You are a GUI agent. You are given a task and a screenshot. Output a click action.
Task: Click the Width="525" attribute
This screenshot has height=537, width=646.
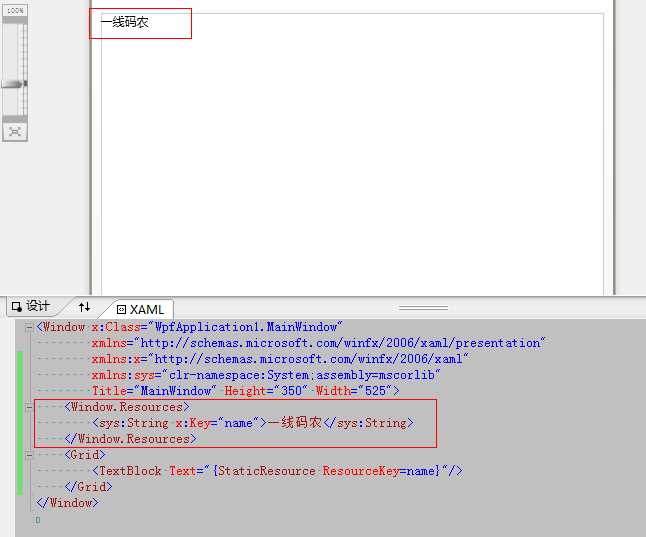(x=354, y=391)
